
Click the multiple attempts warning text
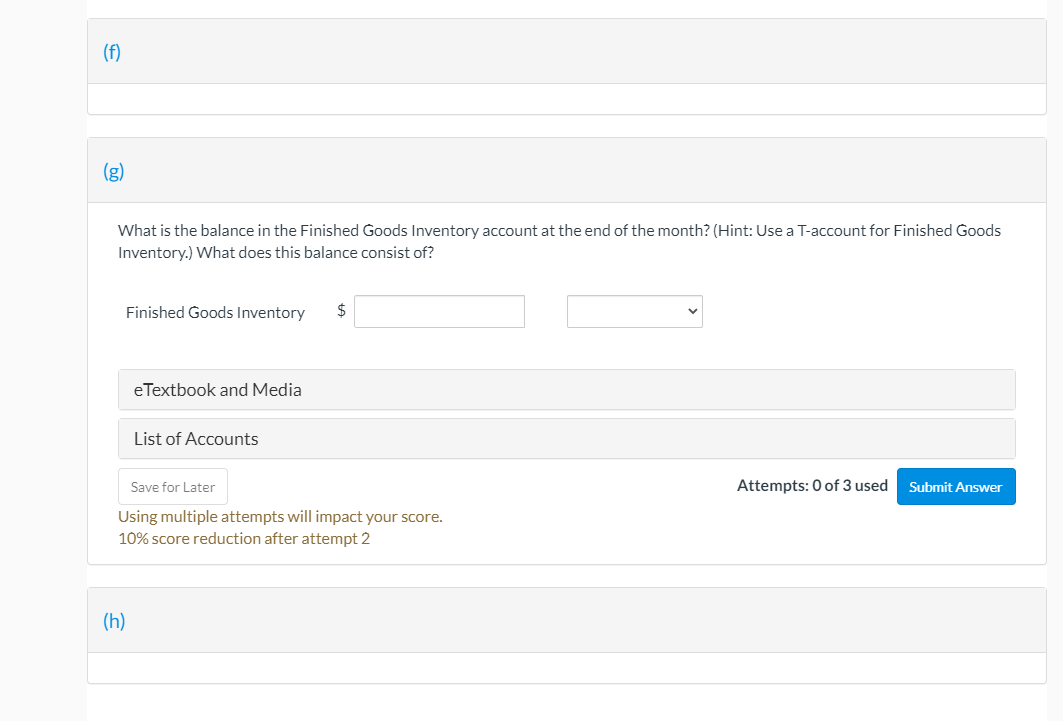point(280,516)
